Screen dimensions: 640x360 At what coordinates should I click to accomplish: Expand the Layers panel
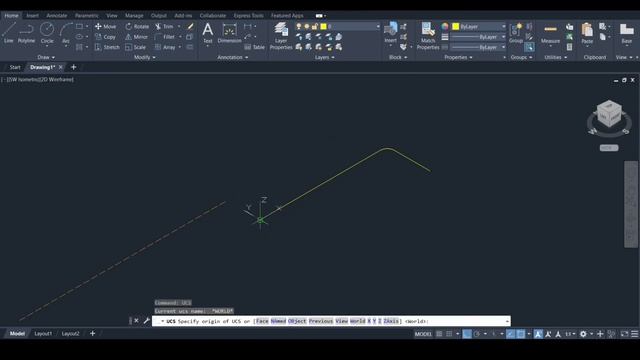click(324, 58)
